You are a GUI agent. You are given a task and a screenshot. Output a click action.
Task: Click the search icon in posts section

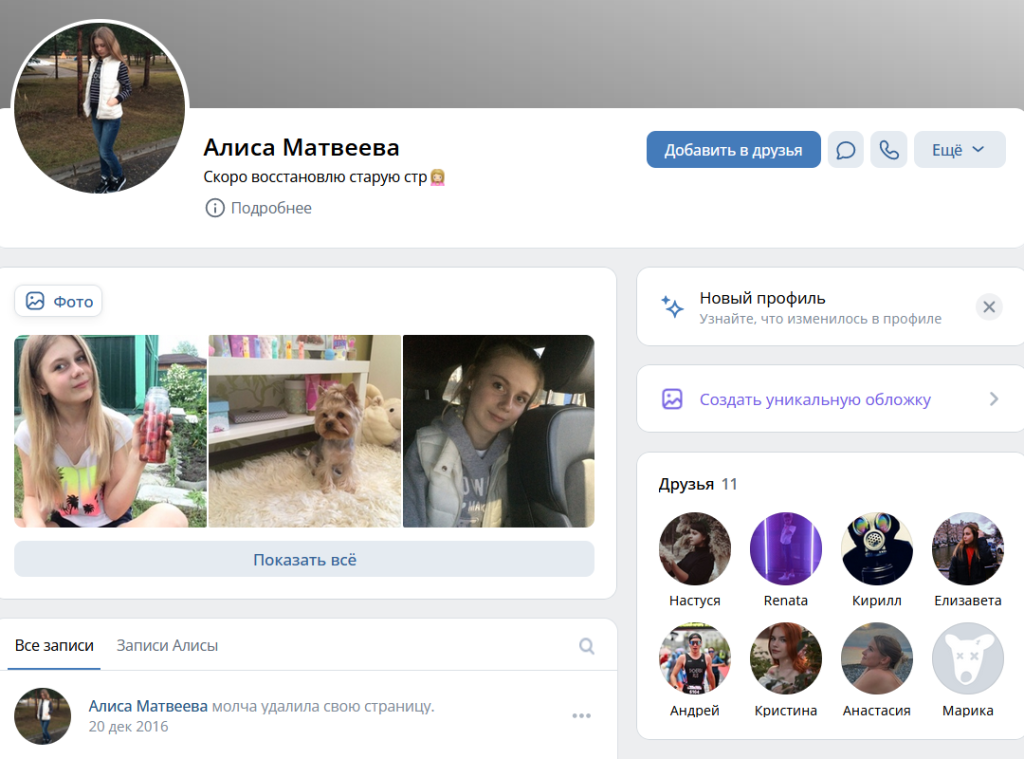click(586, 646)
